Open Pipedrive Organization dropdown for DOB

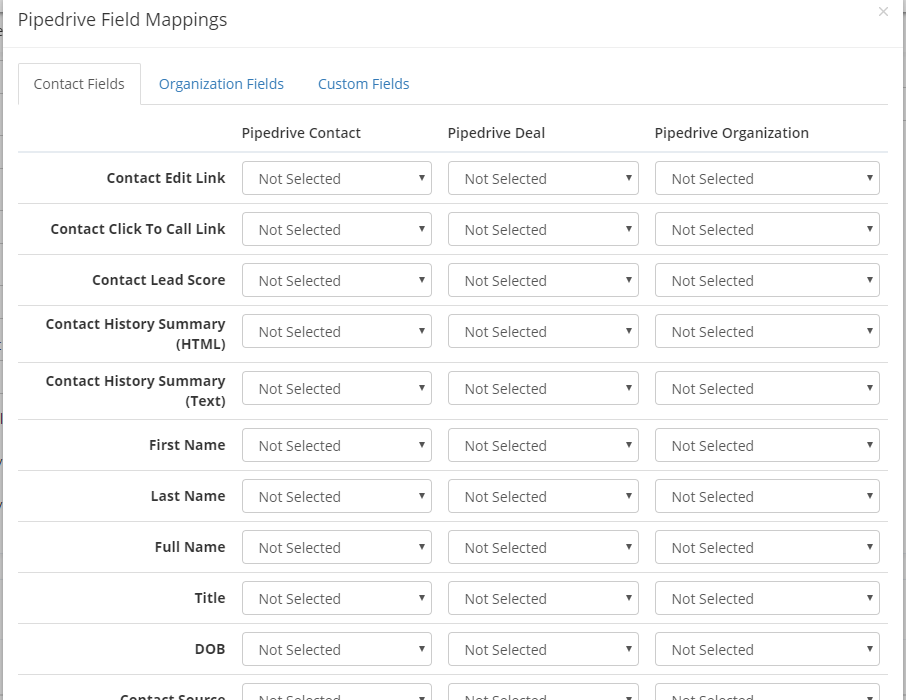pyautogui.click(x=767, y=649)
